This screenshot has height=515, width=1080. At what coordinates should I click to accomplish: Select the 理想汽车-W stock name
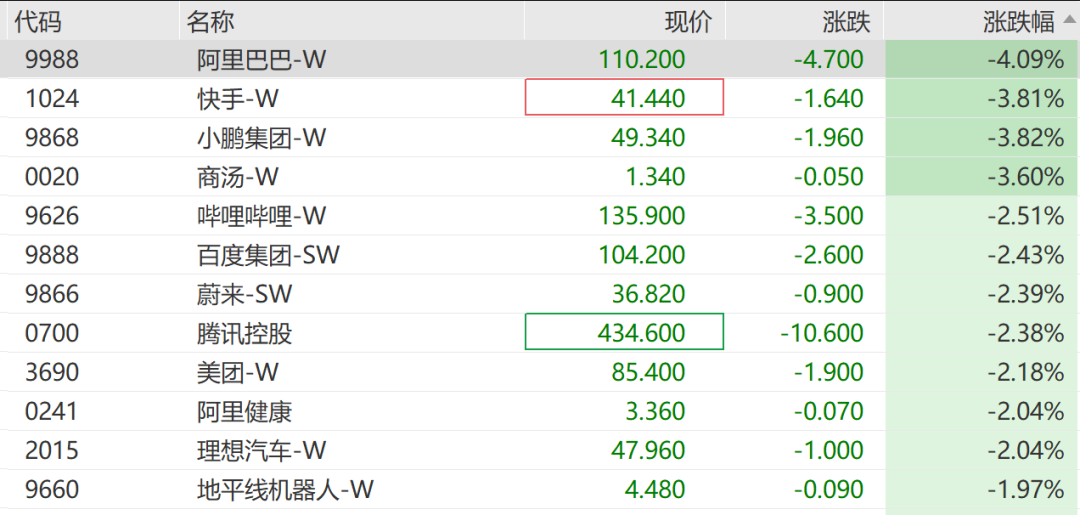pos(261,452)
